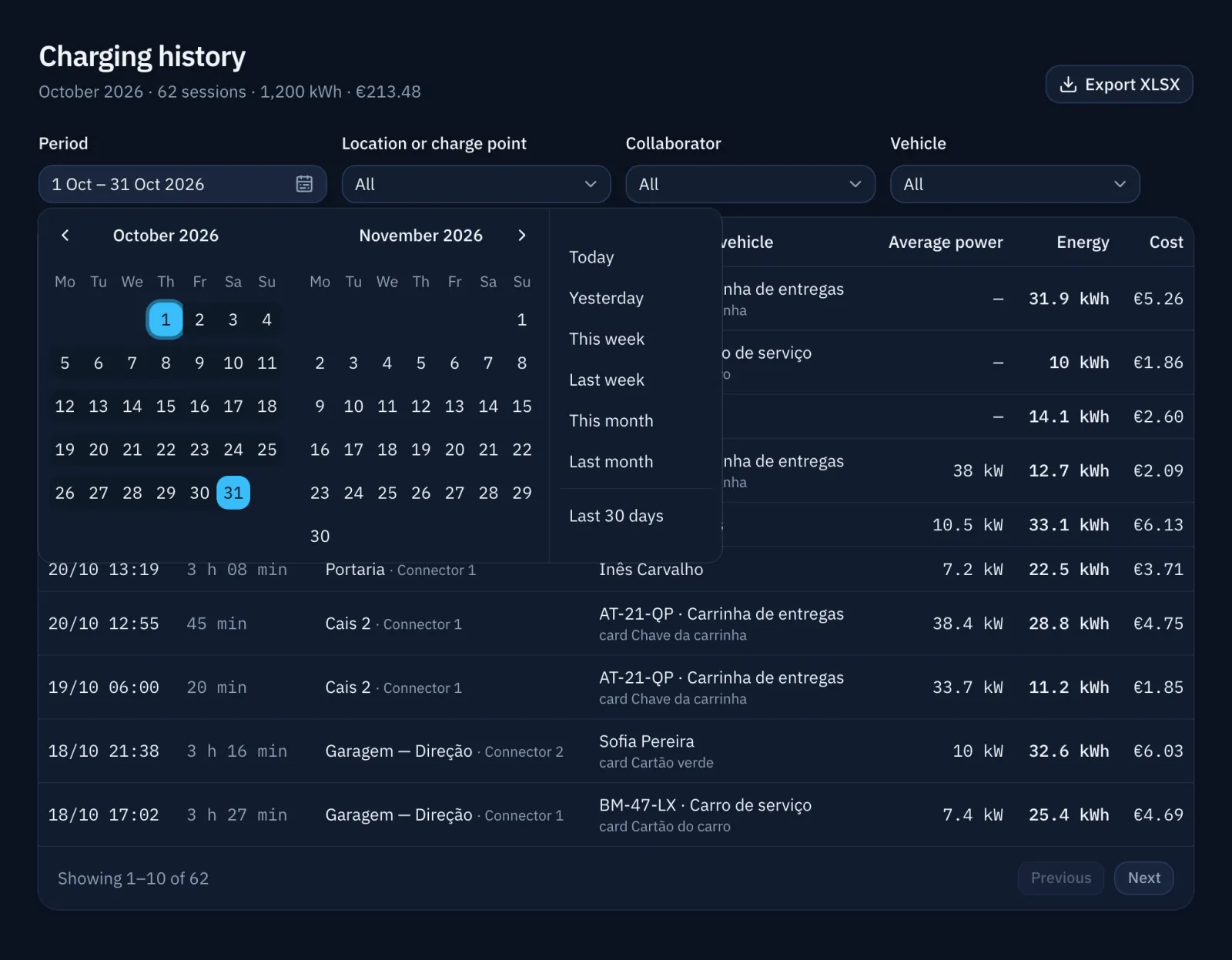
Task: Click Sofia Pereira in the table
Action: [647, 741]
